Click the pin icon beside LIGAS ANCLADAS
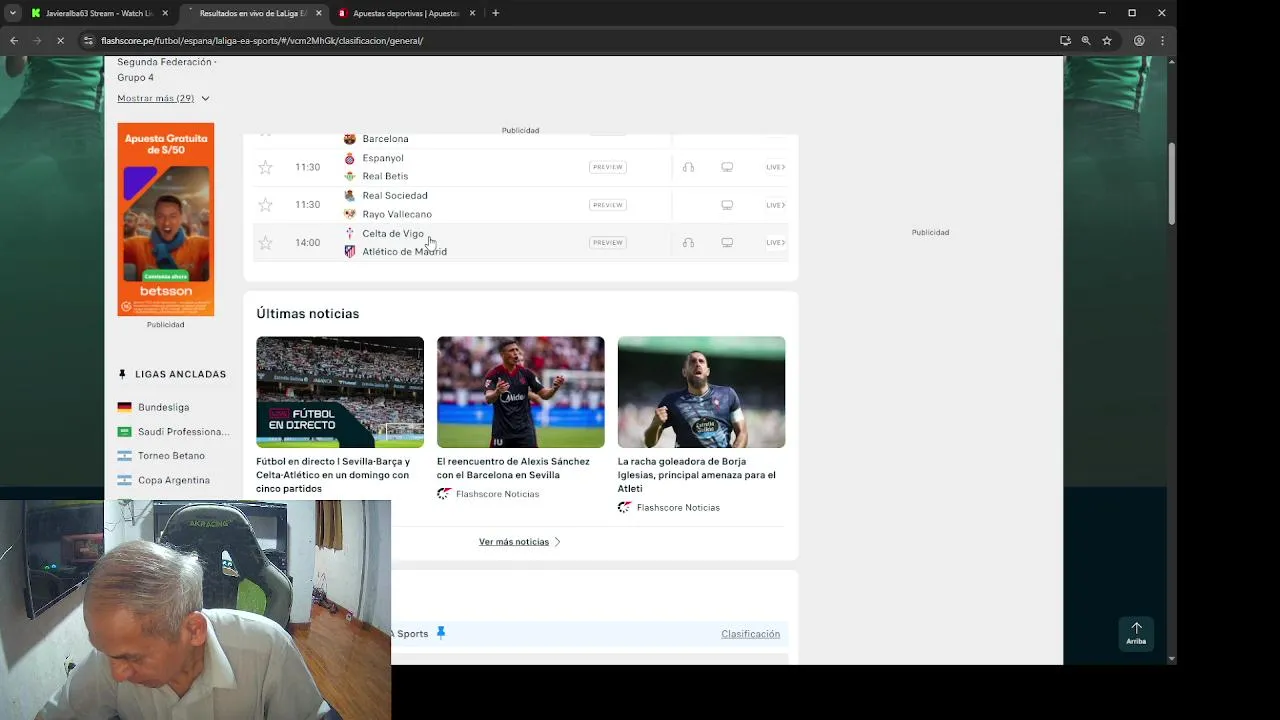Image resolution: width=1280 pixels, height=720 pixels. [123, 374]
